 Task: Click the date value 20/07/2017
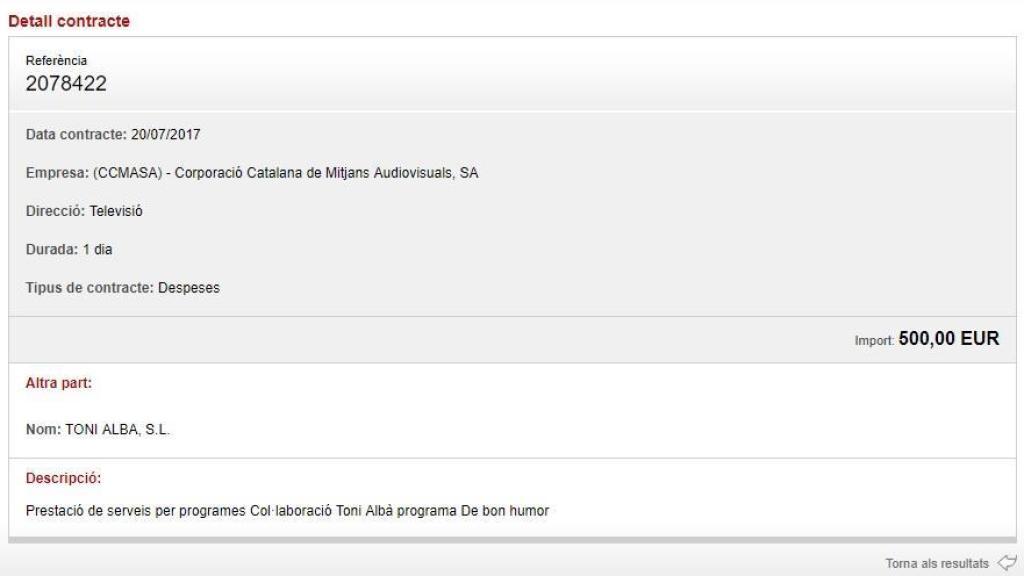tap(166, 134)
